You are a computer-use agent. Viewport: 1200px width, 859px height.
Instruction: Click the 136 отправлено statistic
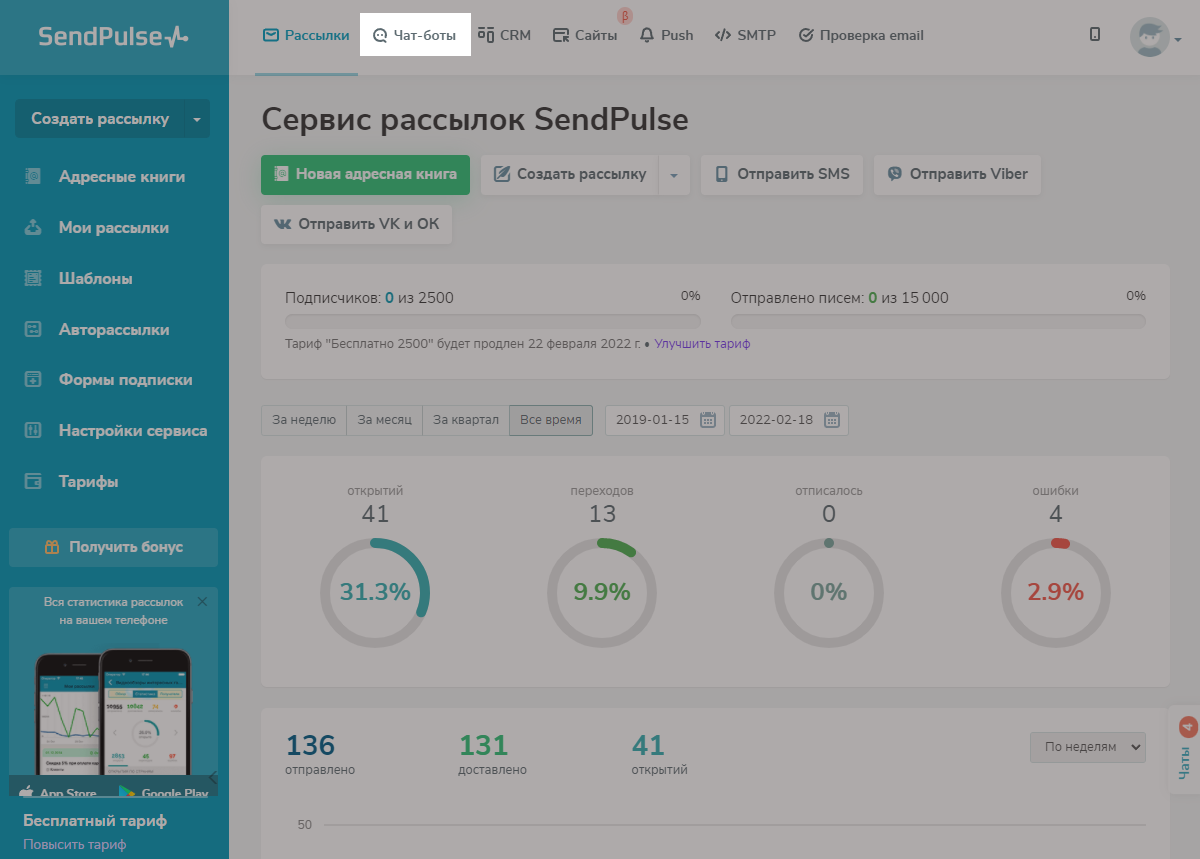click(x=320, y=754)
